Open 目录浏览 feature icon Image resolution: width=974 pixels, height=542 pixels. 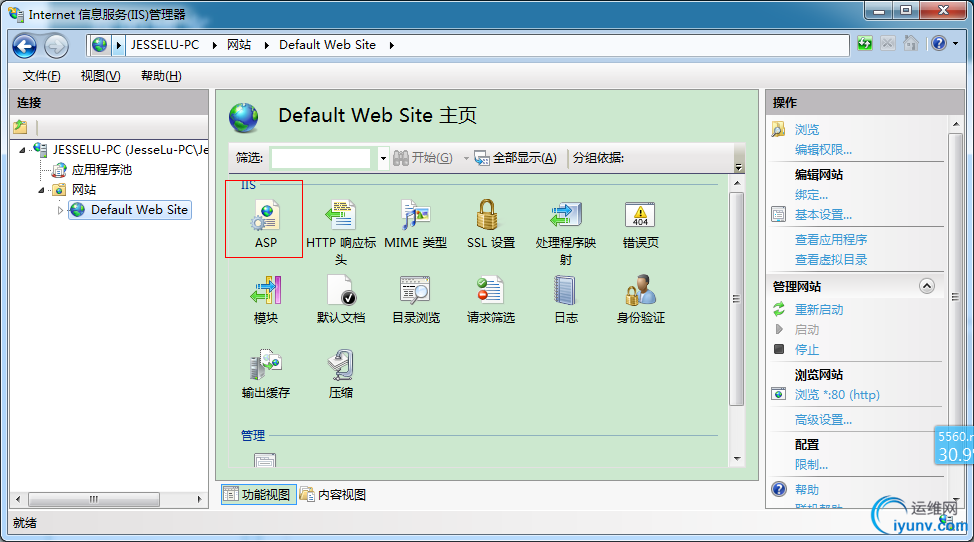pos(416,299)
